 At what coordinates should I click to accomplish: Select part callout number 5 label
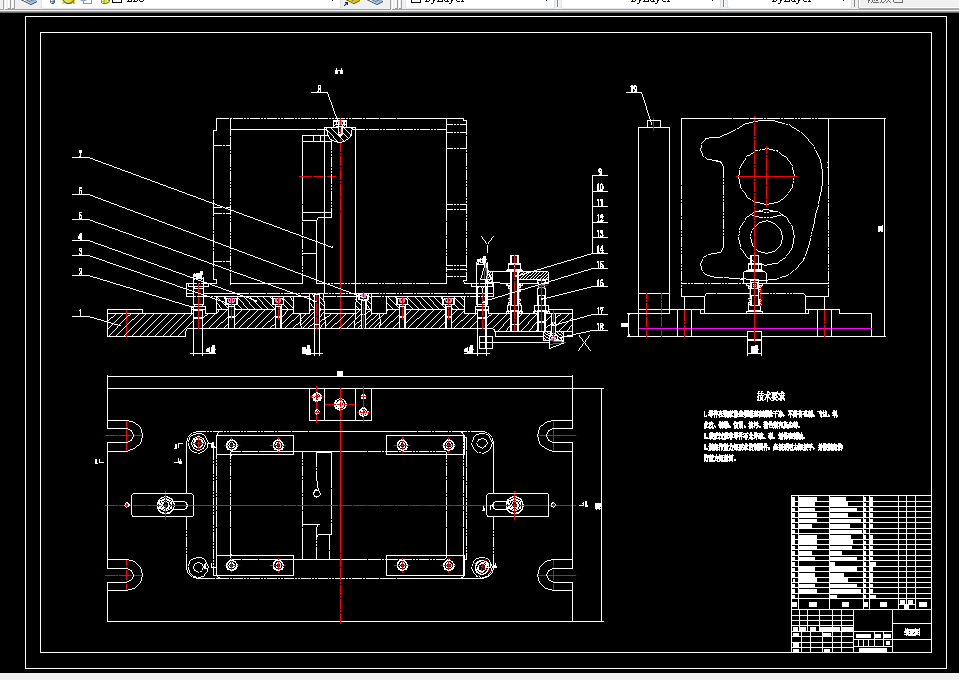point(80,216)
